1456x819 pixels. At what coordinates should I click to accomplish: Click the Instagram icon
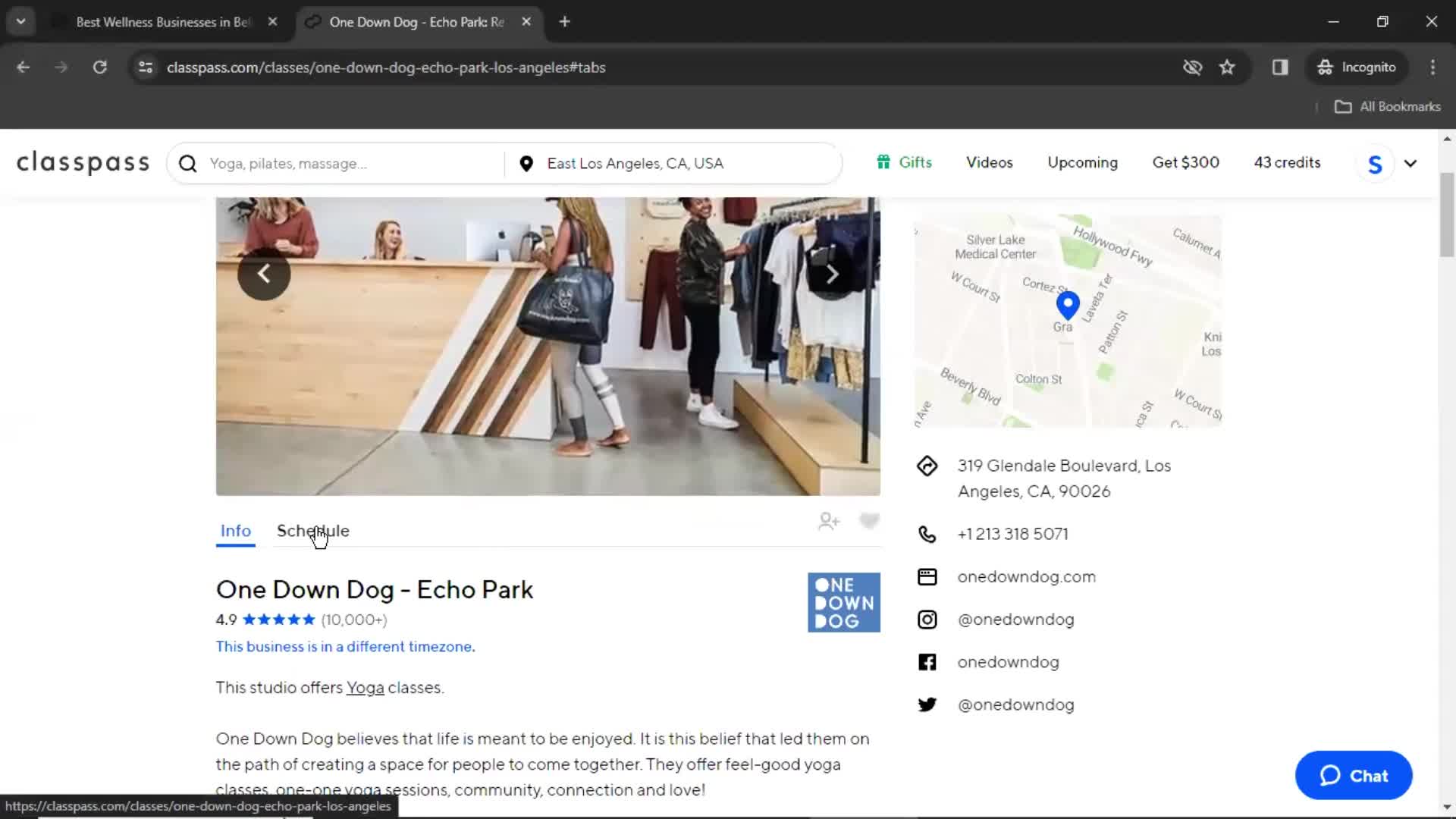[x=927, y=620]
